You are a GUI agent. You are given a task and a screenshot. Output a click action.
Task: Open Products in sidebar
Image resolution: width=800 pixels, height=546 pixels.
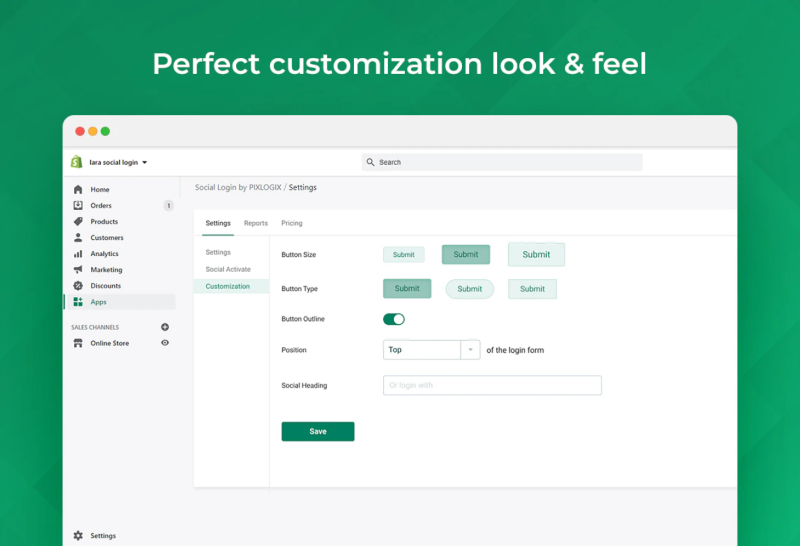(104, 221)
